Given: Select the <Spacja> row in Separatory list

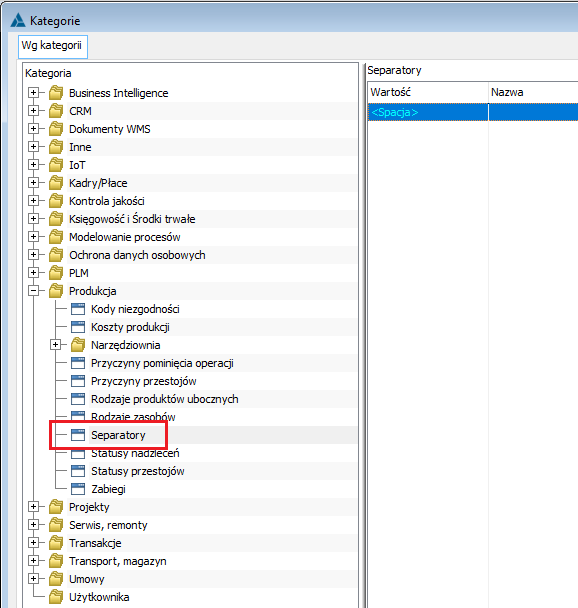Looking at the screenshot, I should click(473, 112).
